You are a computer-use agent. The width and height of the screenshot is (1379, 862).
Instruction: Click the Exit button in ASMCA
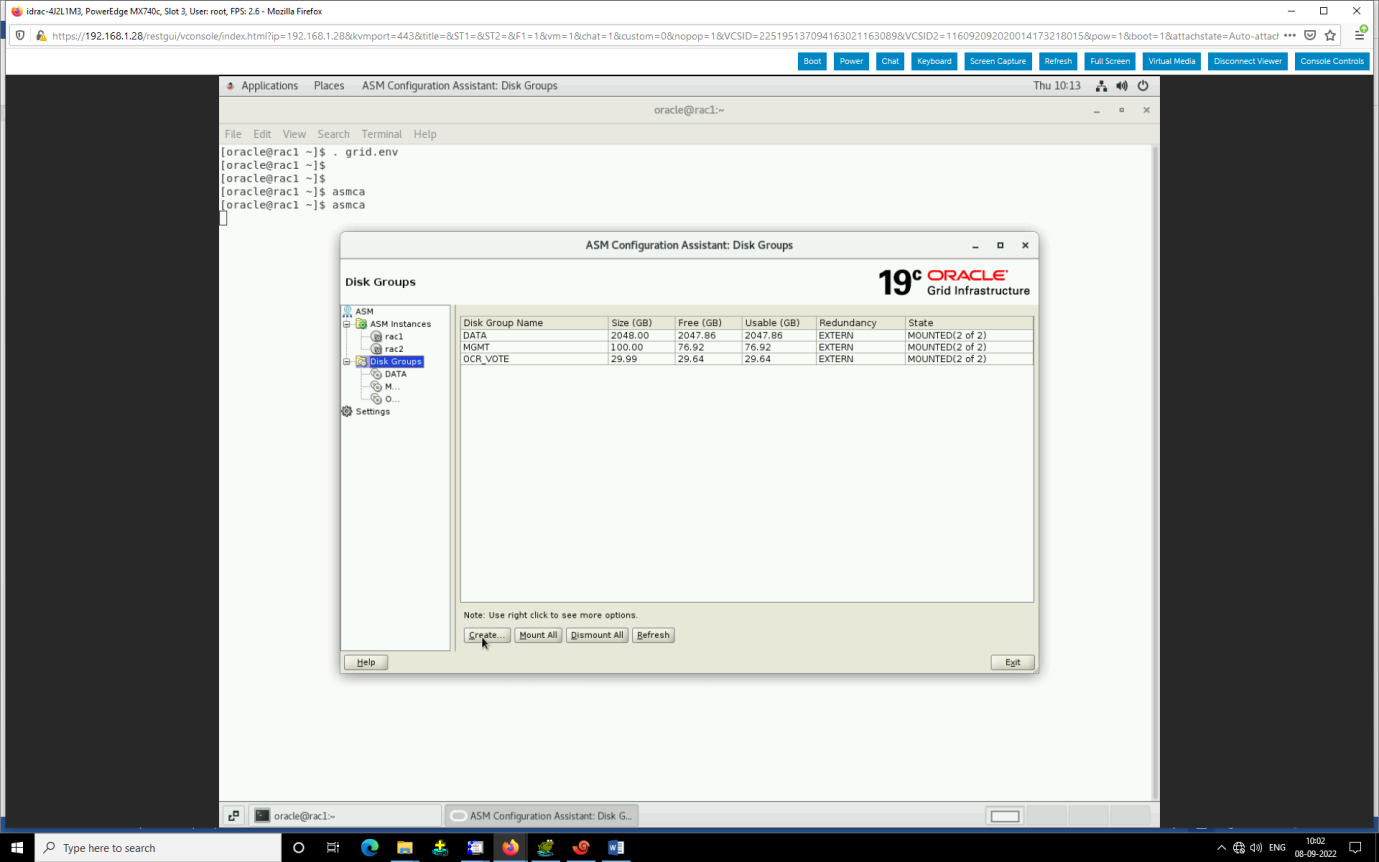click(x=1012, y=662)
